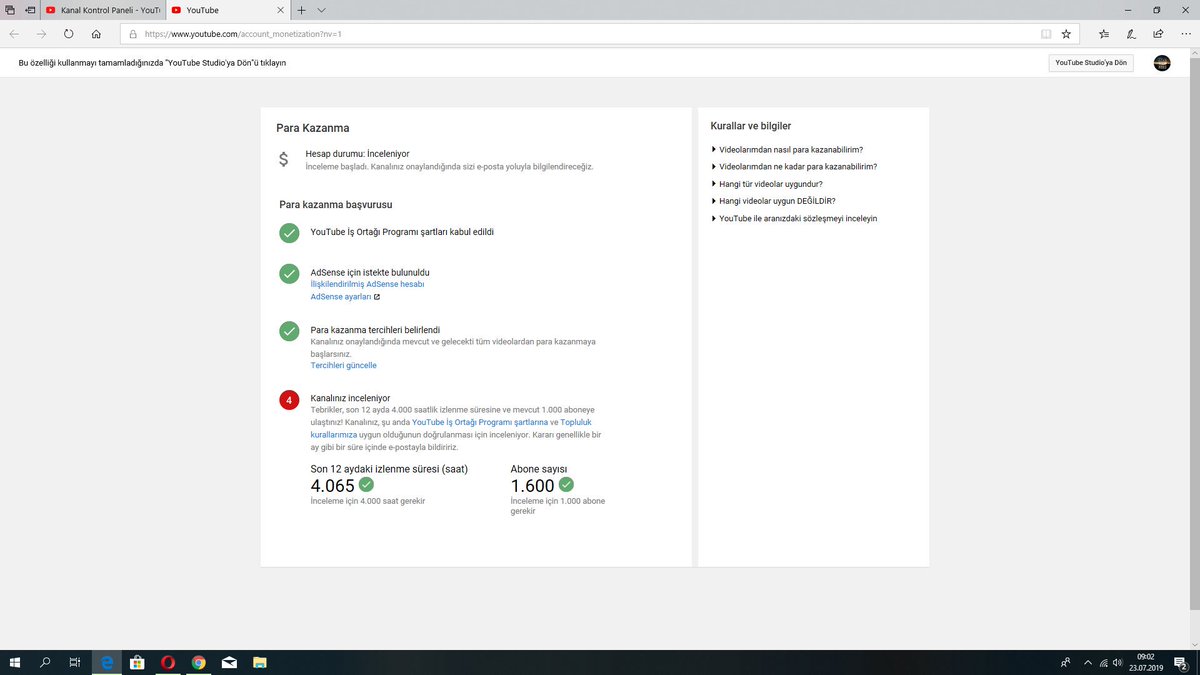Open File Explorer from taskbar
1200x675 pixels.
(x=259, y=662)
